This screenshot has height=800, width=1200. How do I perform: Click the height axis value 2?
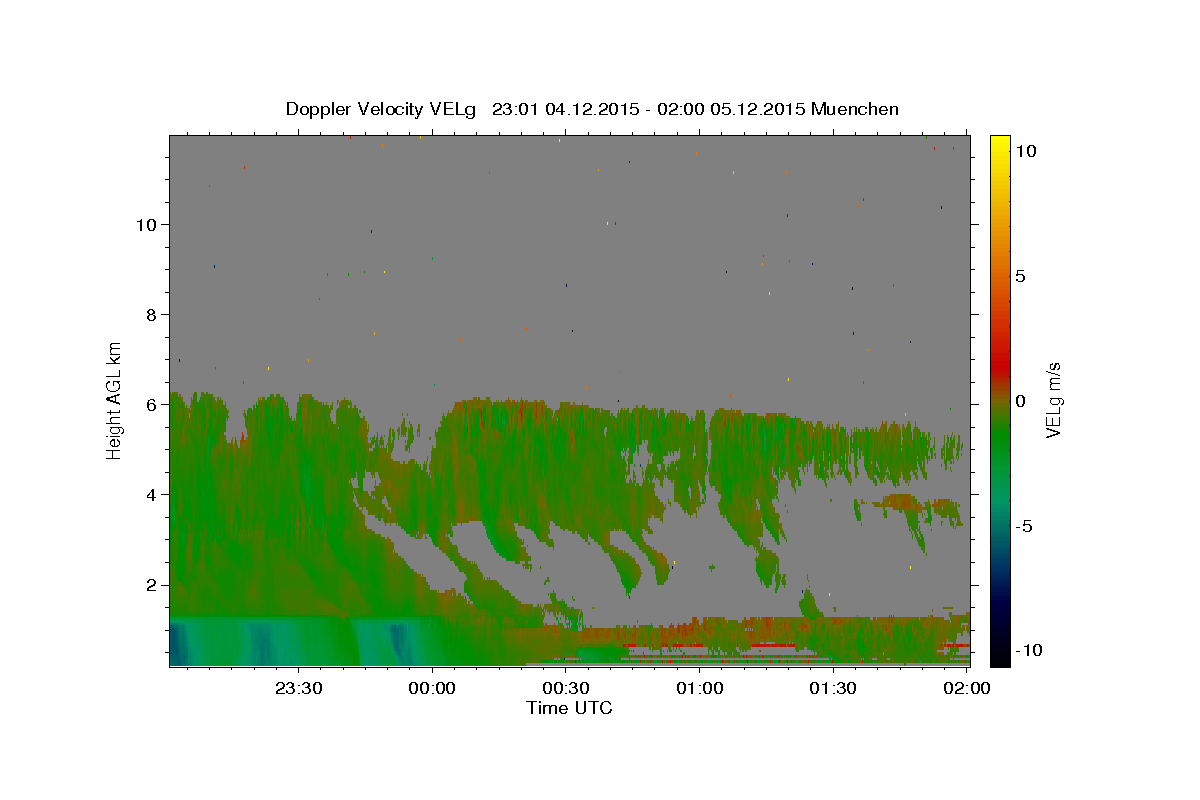click(151, 584)
